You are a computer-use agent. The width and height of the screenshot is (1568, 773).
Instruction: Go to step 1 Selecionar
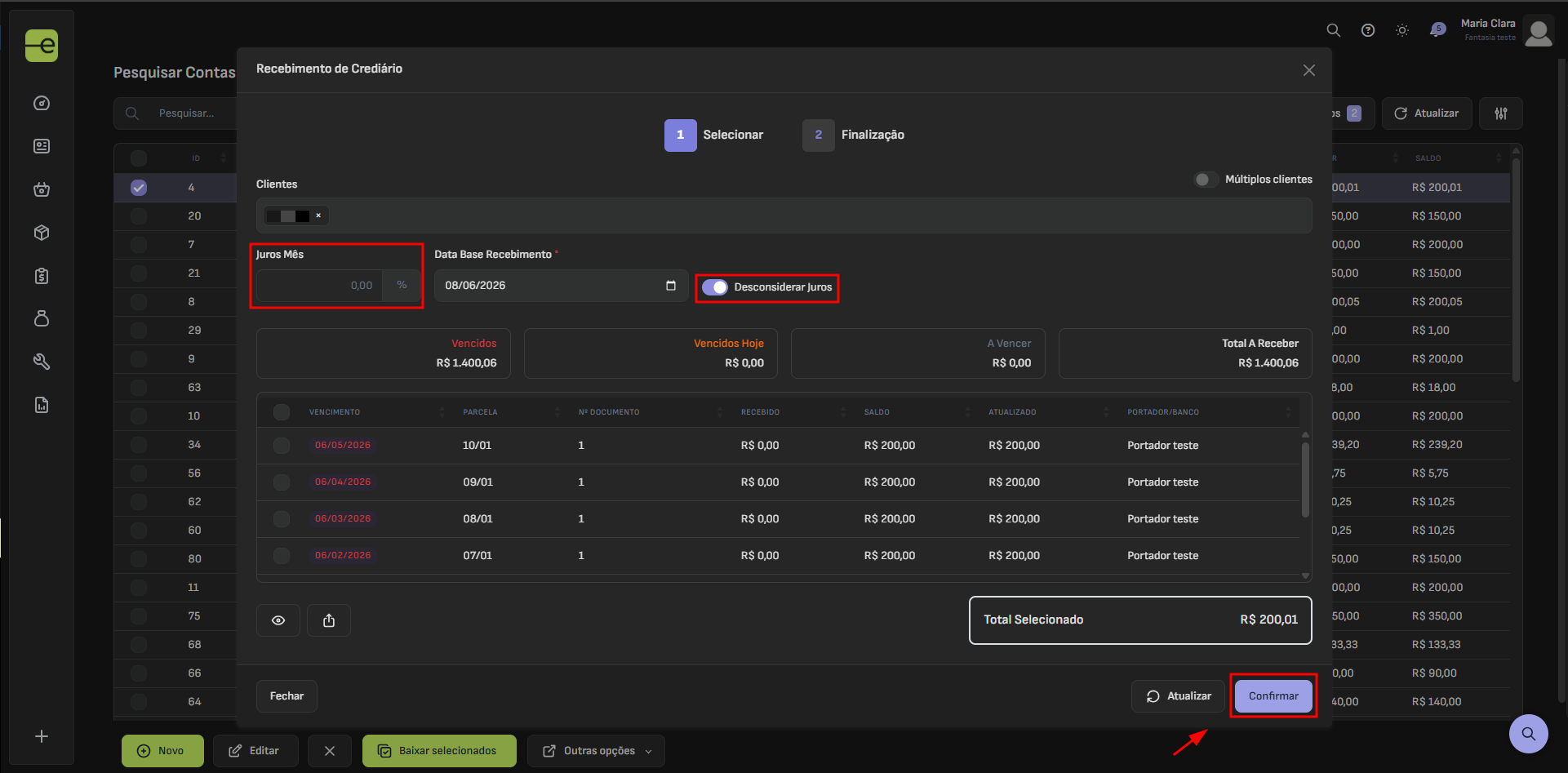[714, 135]
